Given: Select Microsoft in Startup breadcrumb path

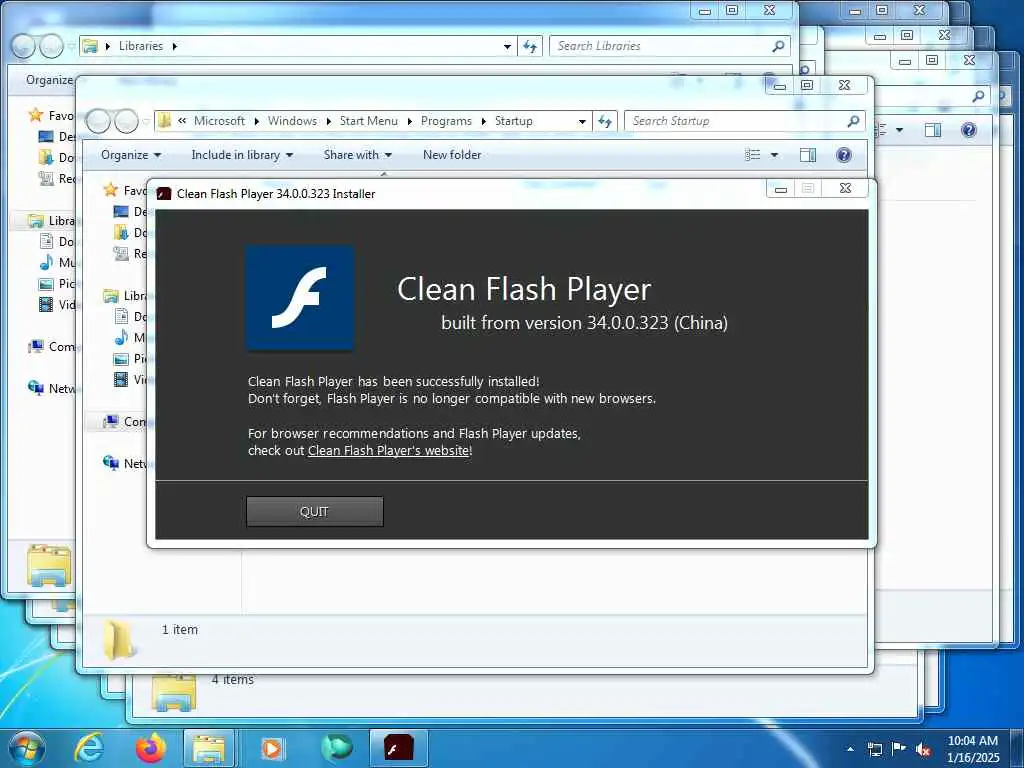Looking at the screenshot, I should (x=219, y=121).
